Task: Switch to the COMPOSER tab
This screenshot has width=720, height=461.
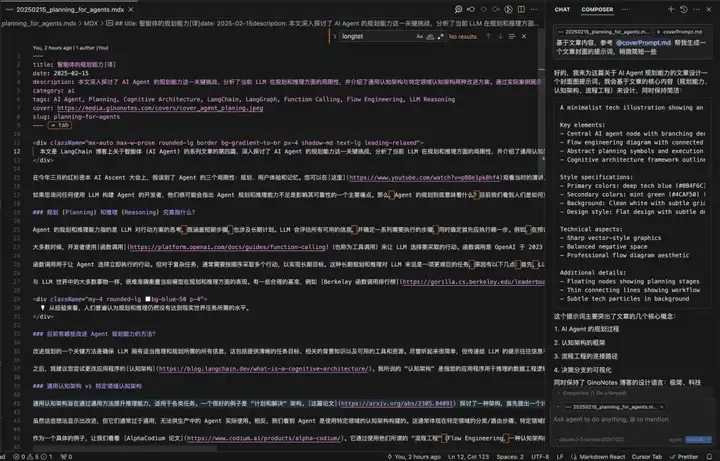Action: [597, 9]
